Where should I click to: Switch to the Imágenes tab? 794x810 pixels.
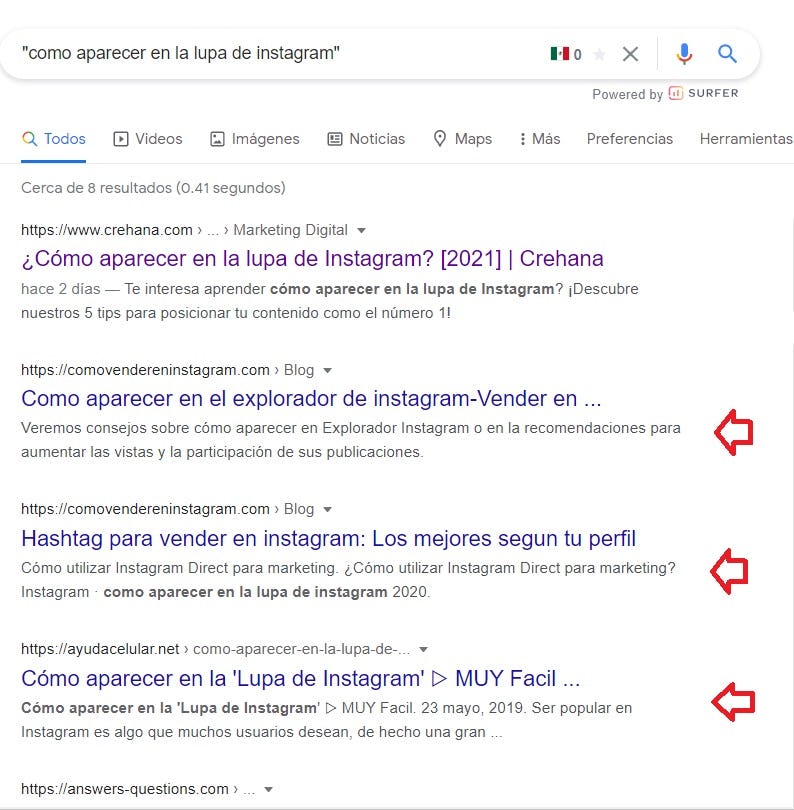click(x=255, y=139)
